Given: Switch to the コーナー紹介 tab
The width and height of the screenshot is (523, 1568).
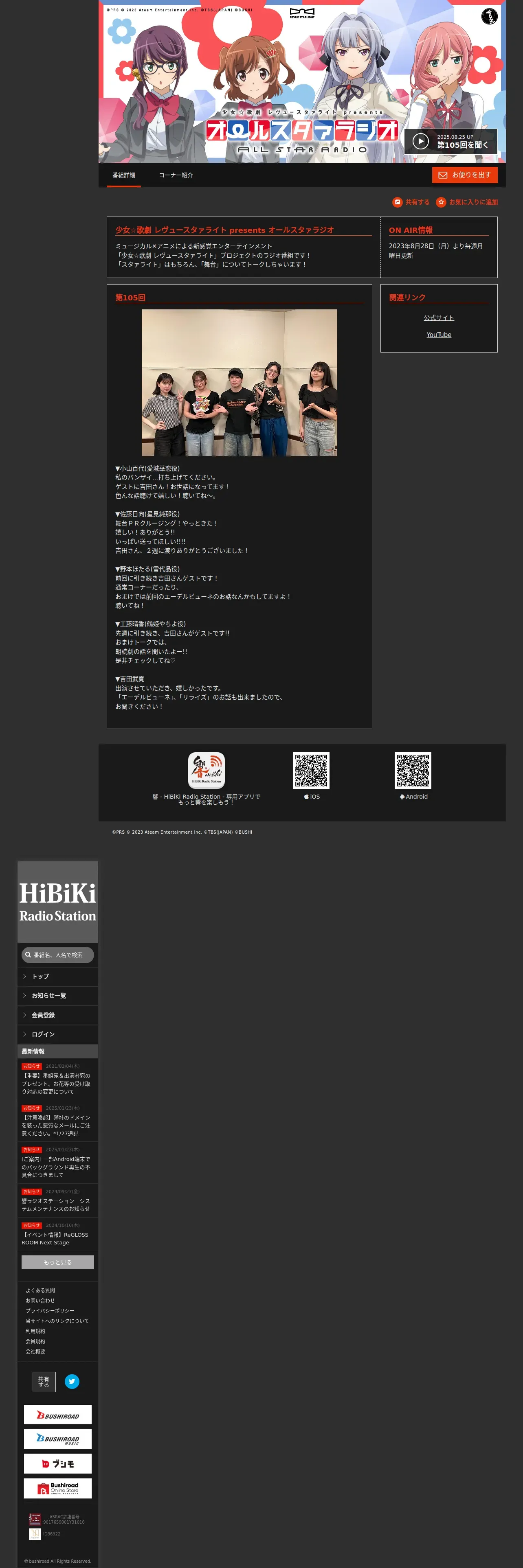Looking at the screenshot, I should click(176, 175).
